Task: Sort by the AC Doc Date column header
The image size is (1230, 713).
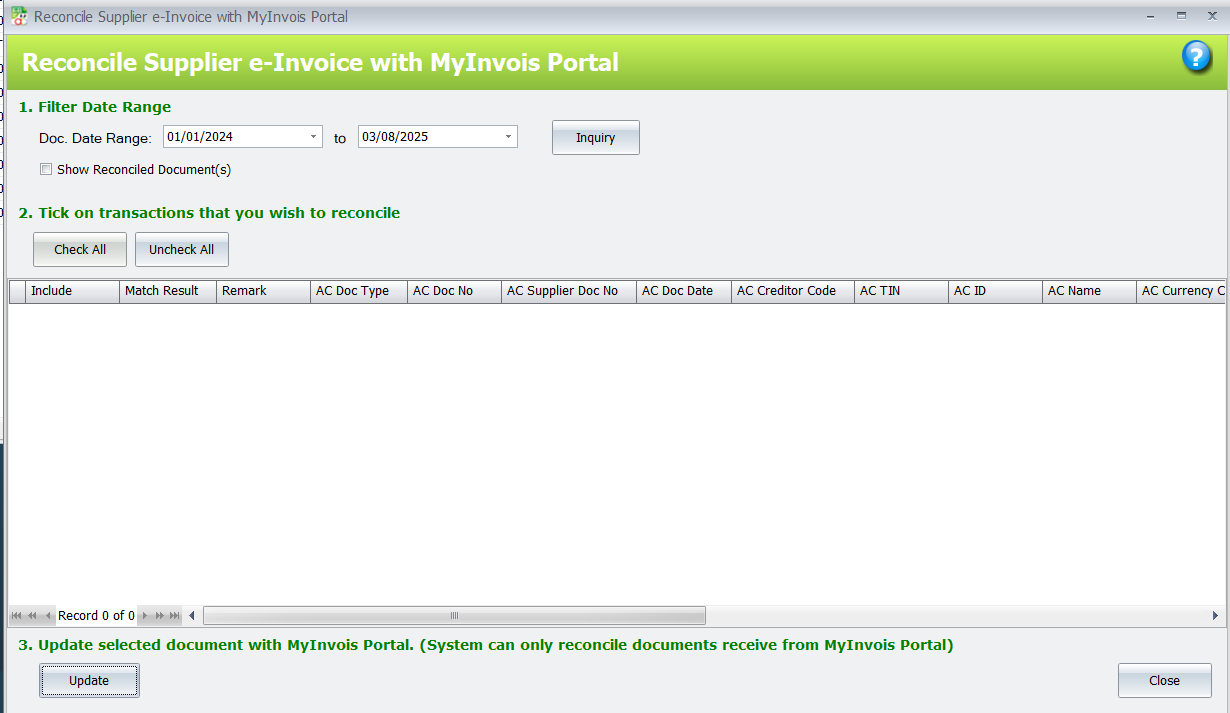Action: coord(684,291)
